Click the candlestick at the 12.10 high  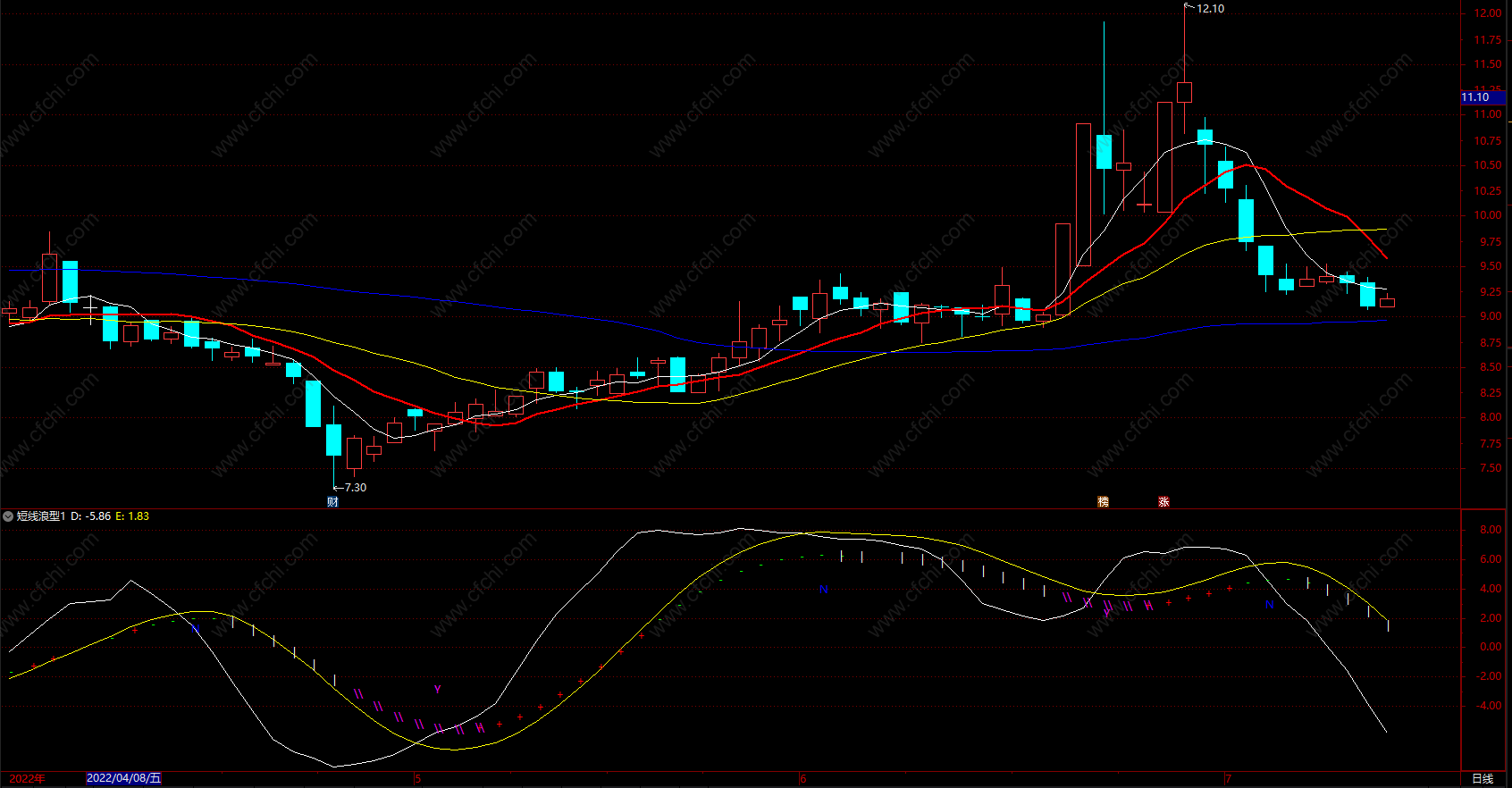point(1185,91)
